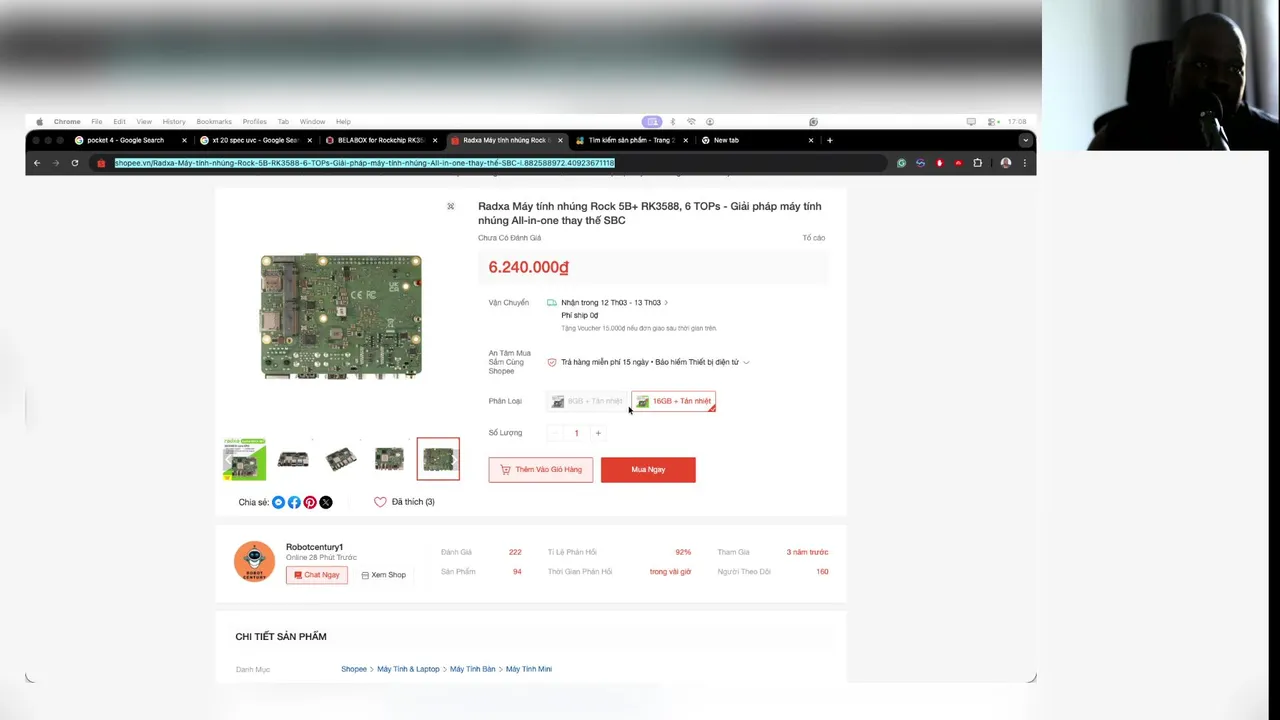Open the Bookmarks menu
The height and width of the screenshot is (720, 1280).
(214, 122)
